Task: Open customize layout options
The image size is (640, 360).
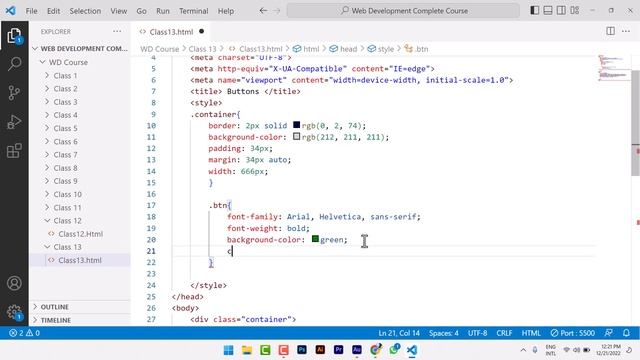Action: point(575,11)
